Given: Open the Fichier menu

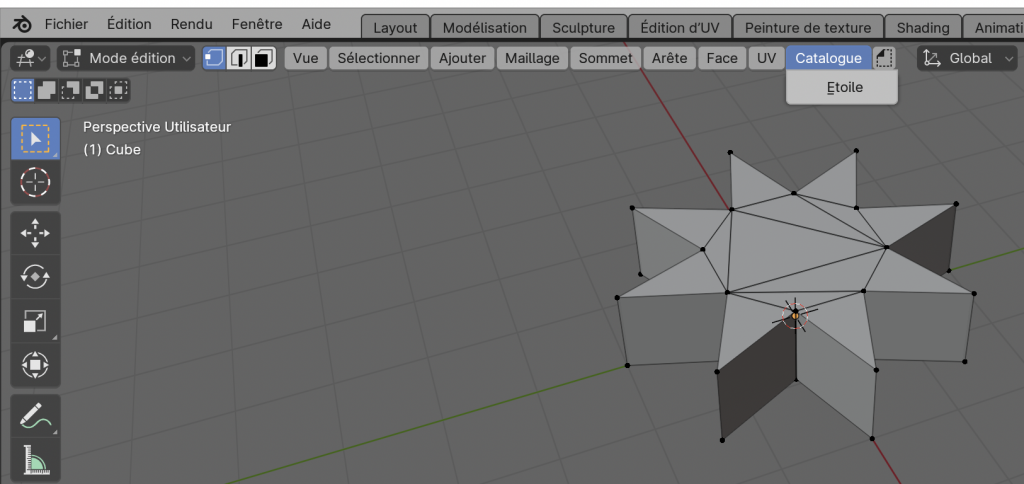Looking at the screenshot, I should (x=66, y=24).
